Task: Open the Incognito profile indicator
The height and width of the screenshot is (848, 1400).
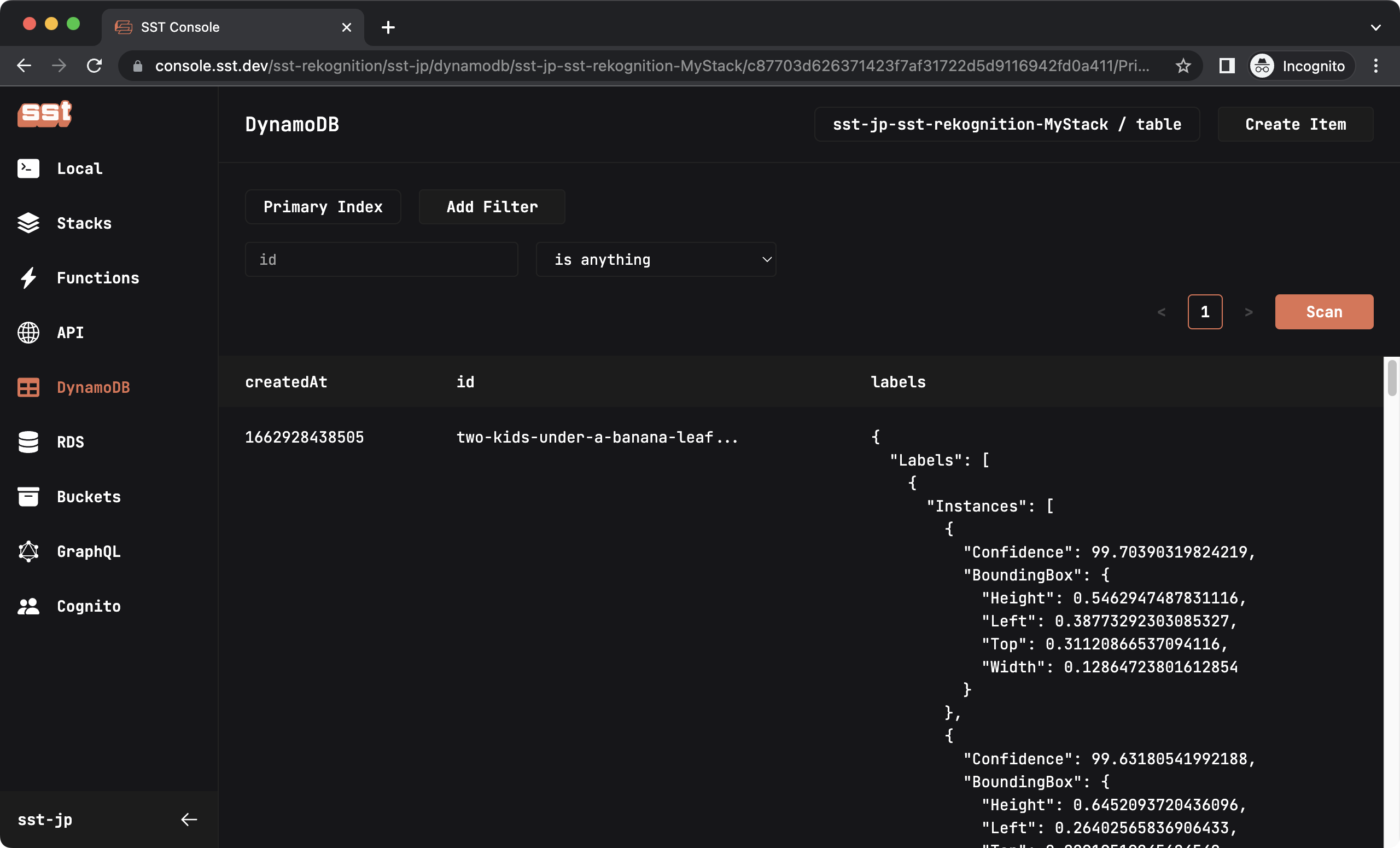Action: [1300, 66]
